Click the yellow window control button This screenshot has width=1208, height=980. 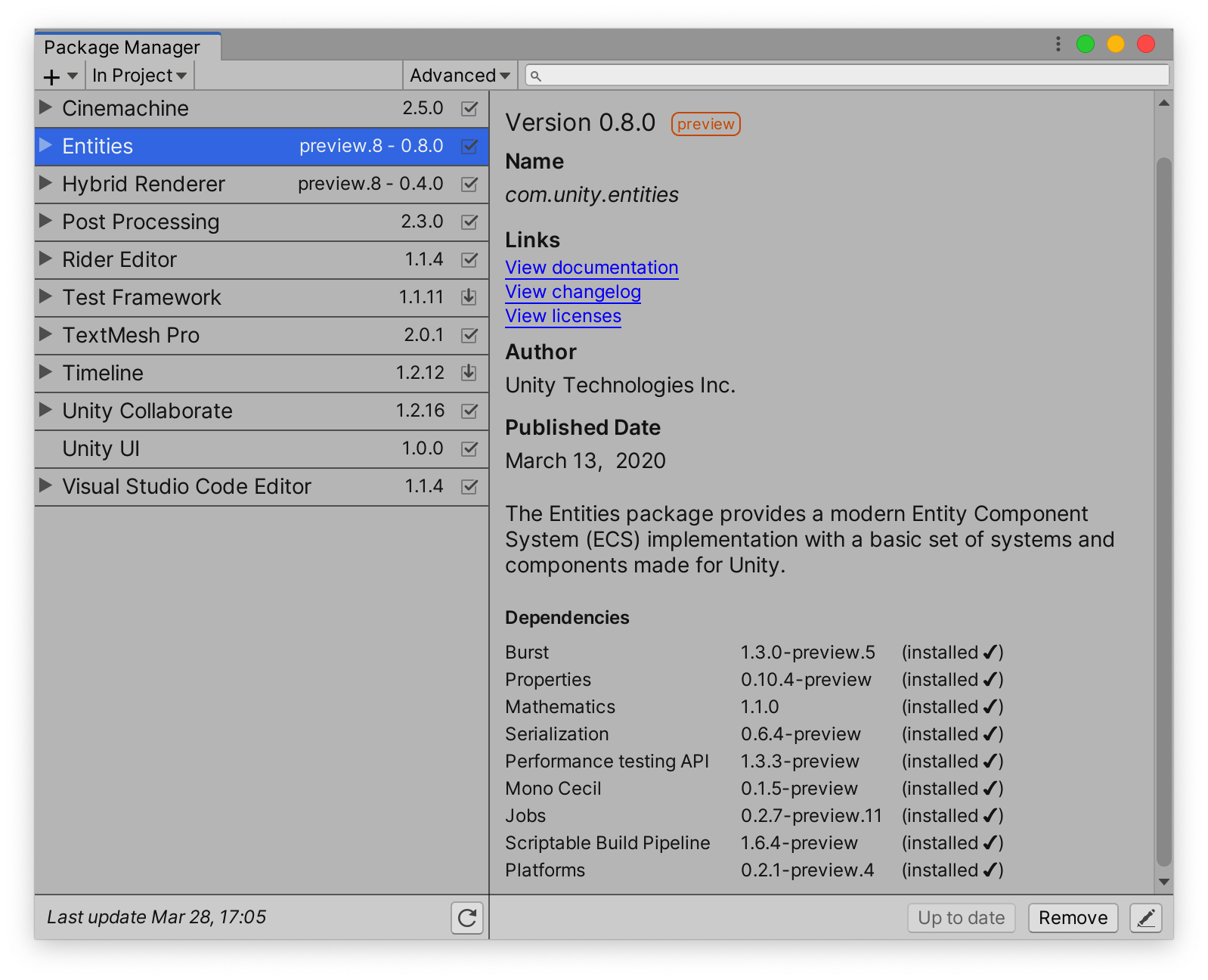[1116, 44]
